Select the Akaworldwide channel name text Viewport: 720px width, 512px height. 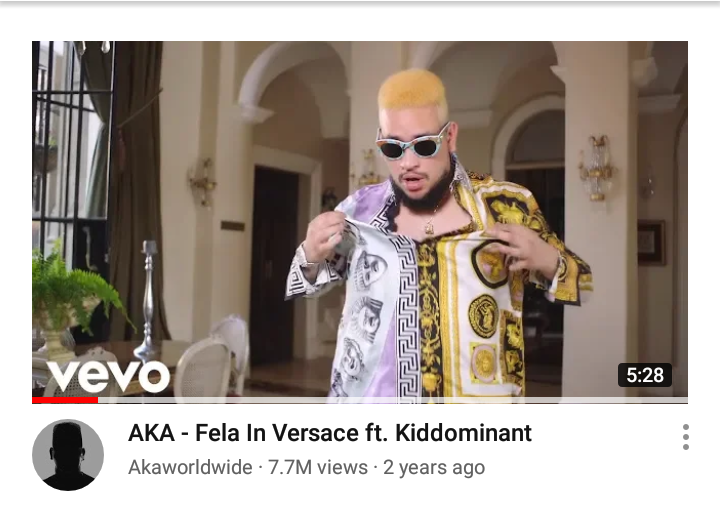[190, 467]
